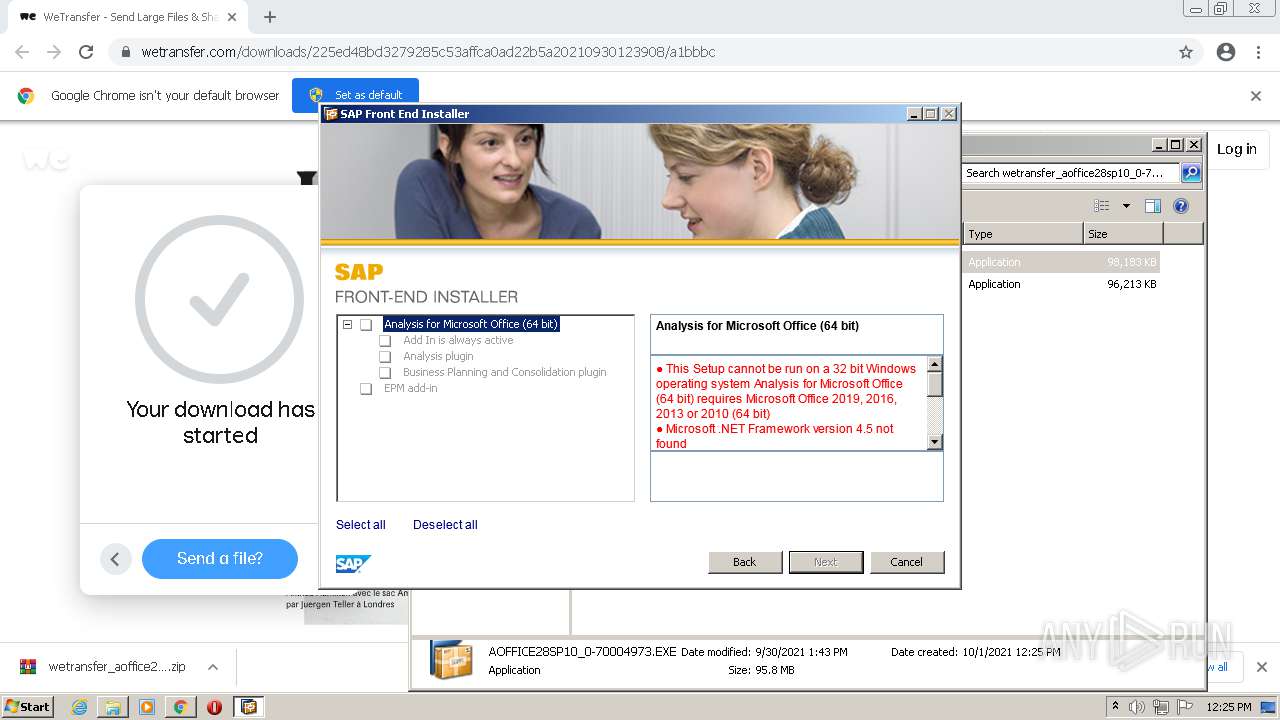Go forward in Chrome
Screen dimensions: 1280x720
54,52
